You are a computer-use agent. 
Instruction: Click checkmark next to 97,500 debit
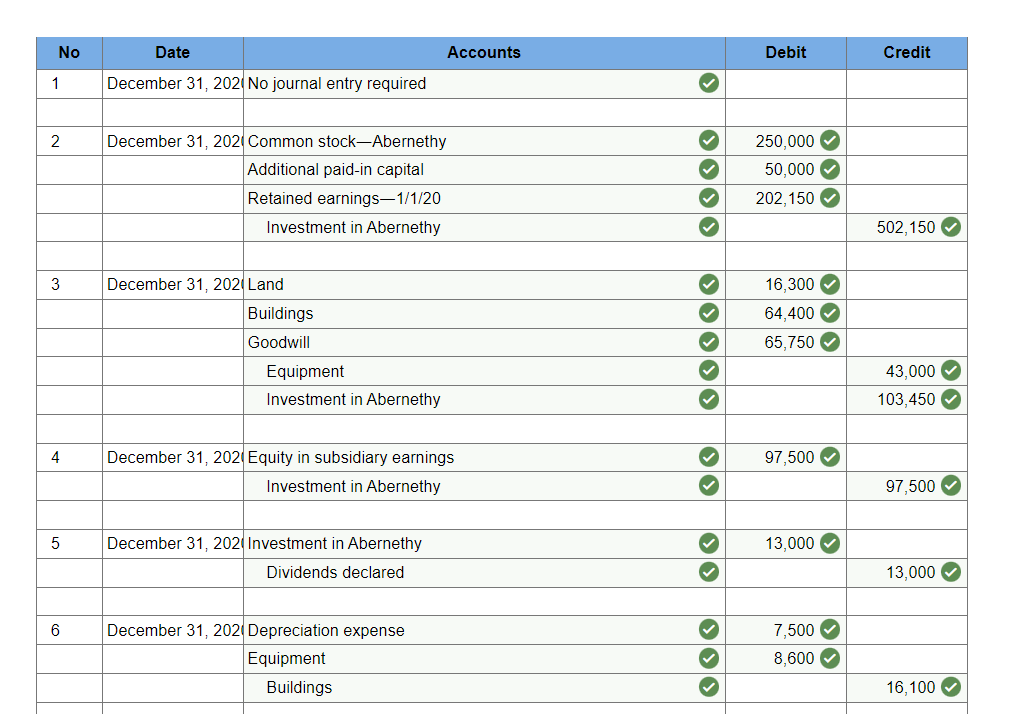[829, 457]
